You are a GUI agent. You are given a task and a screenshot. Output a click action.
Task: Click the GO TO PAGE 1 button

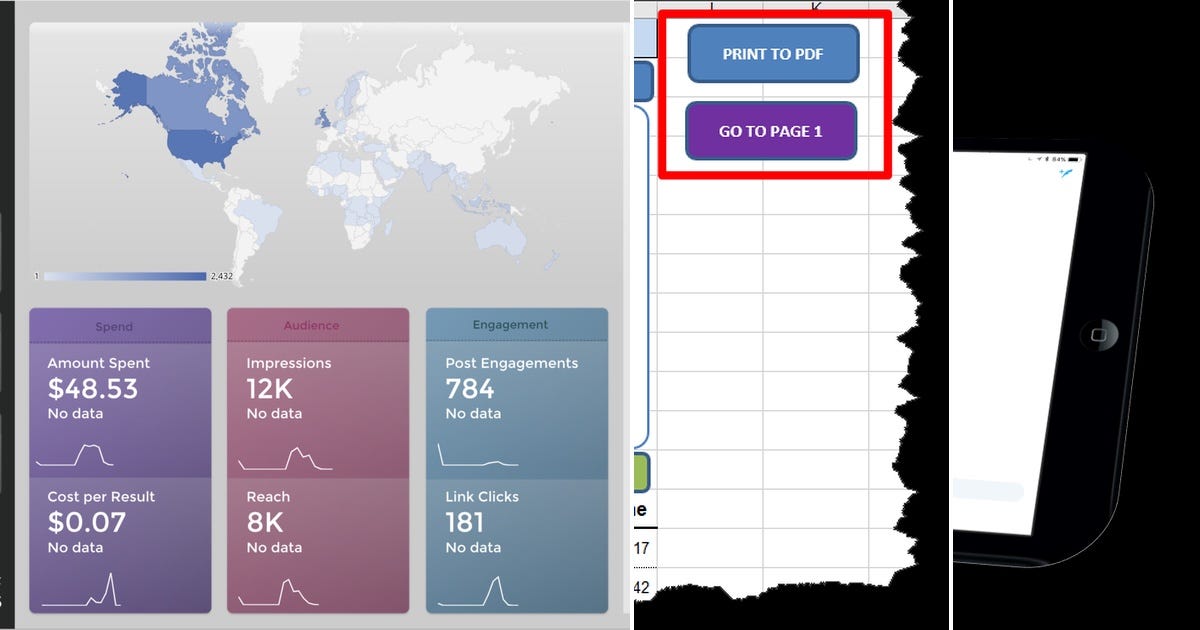point(770,130)
